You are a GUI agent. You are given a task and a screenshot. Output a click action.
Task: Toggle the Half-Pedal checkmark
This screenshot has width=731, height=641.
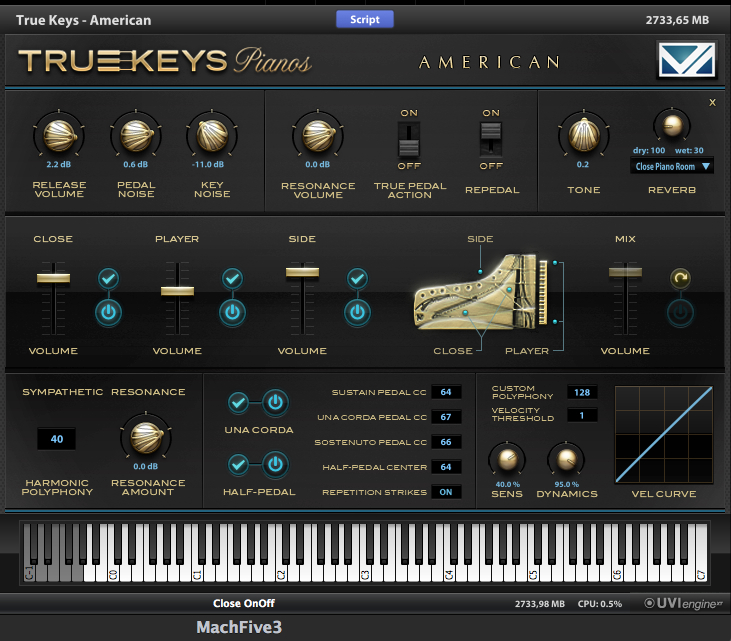[238, 464]
